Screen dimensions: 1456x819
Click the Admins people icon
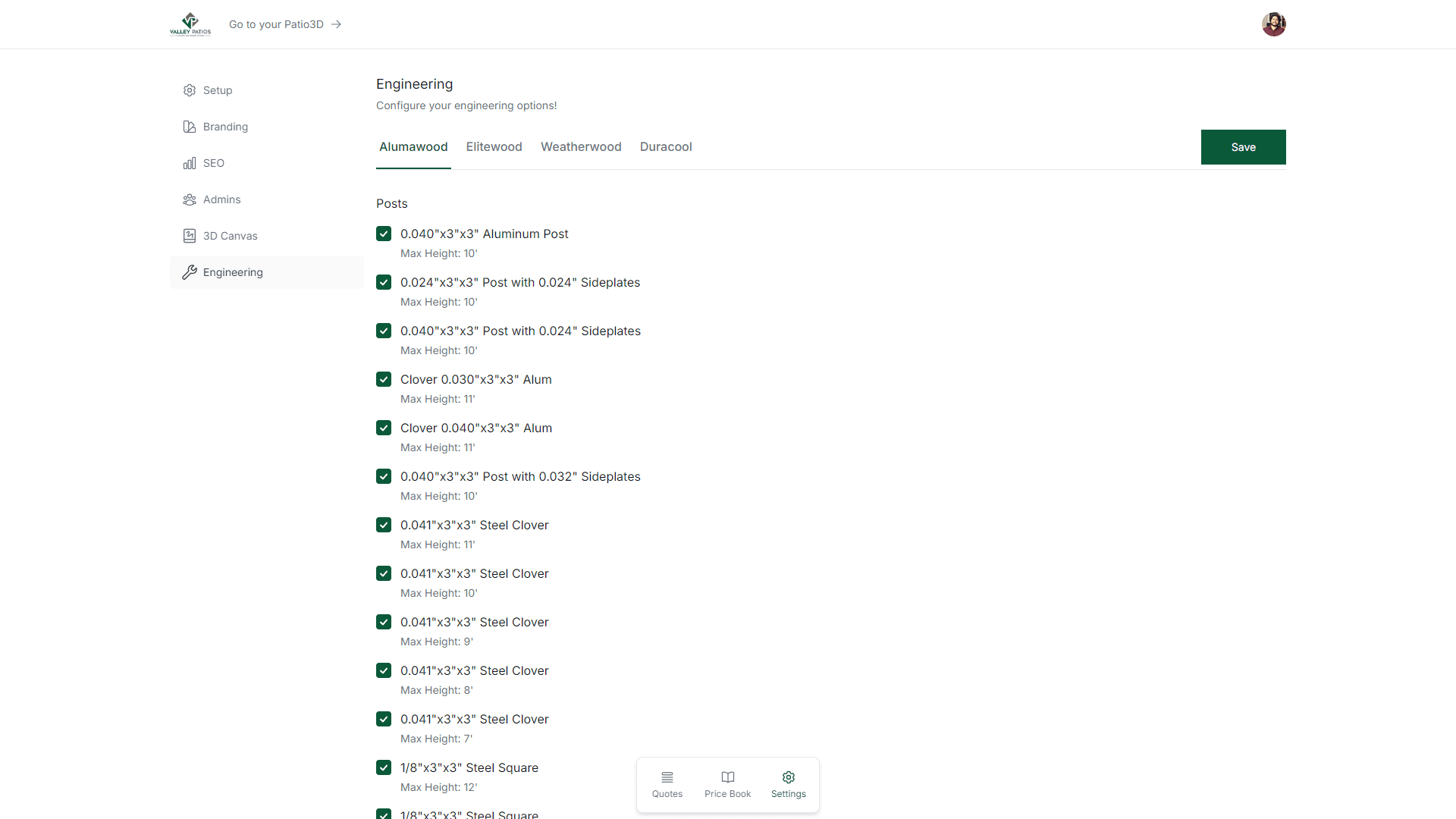190,199
